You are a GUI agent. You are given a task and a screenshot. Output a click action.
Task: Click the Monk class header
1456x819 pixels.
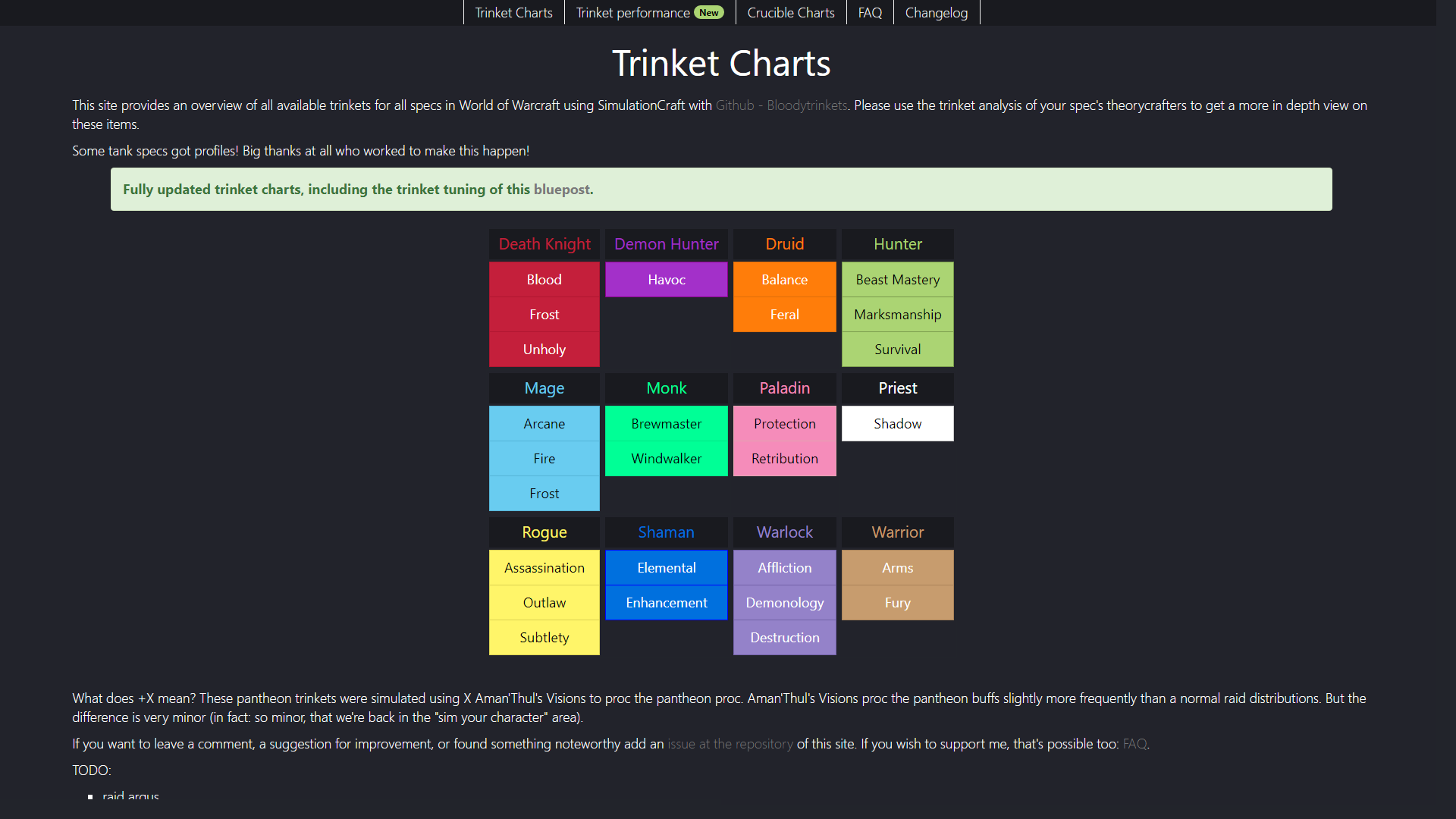[667, 388]
